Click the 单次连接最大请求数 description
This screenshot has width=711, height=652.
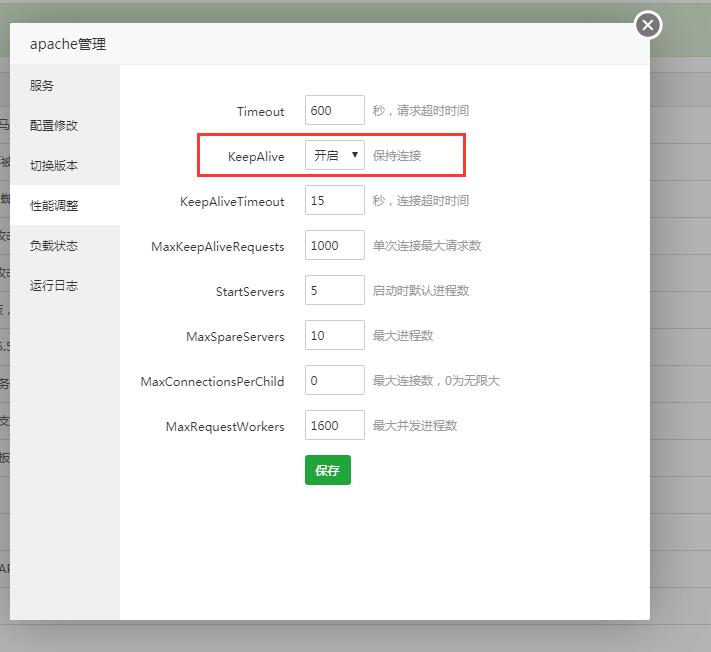[x=427, y=245]
